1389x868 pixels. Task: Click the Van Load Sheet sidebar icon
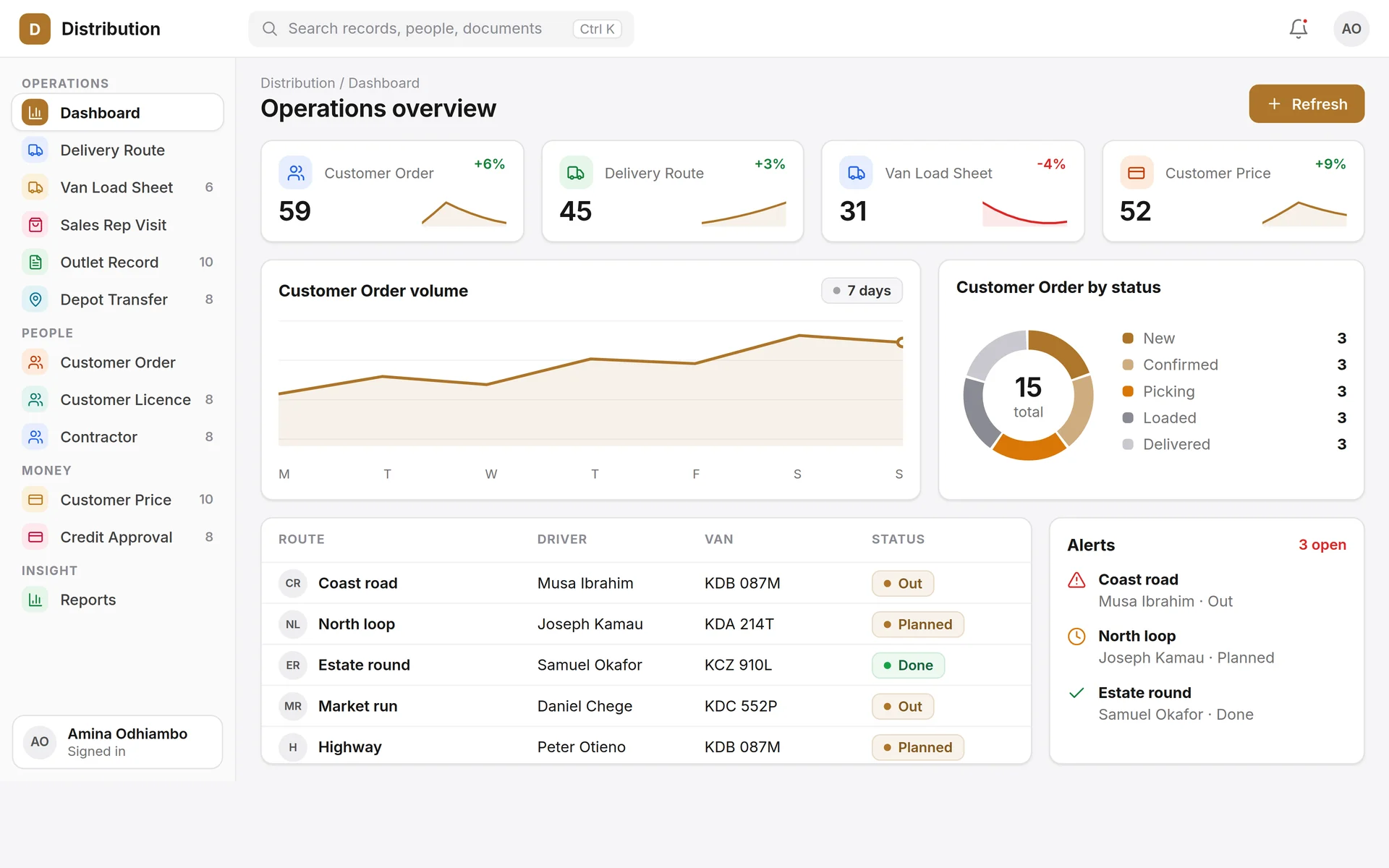(35, 187)
